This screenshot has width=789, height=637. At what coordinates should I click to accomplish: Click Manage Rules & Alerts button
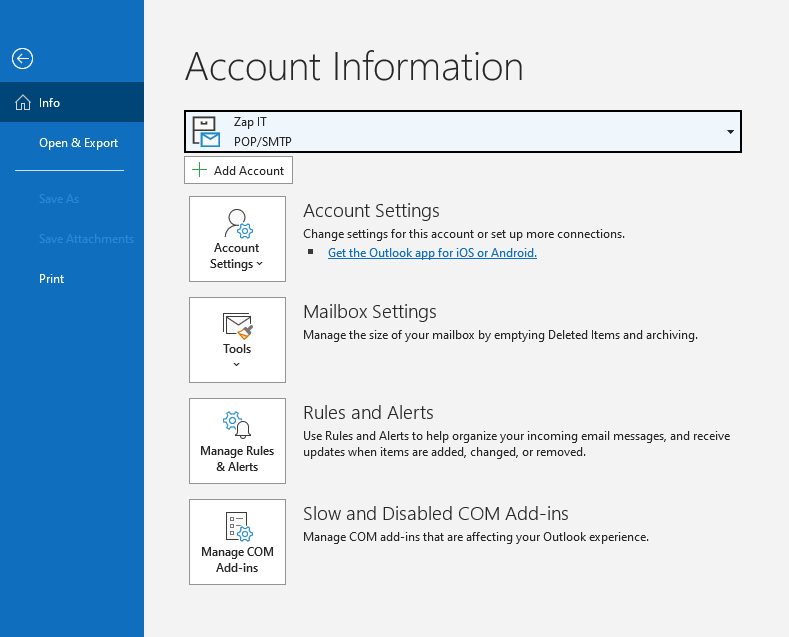[x=238, y=441]
